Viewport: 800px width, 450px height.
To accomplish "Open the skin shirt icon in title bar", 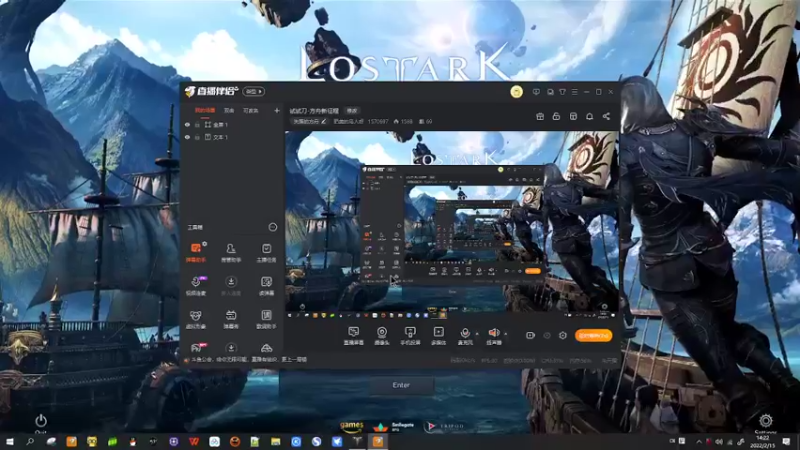I will (562, 92).
